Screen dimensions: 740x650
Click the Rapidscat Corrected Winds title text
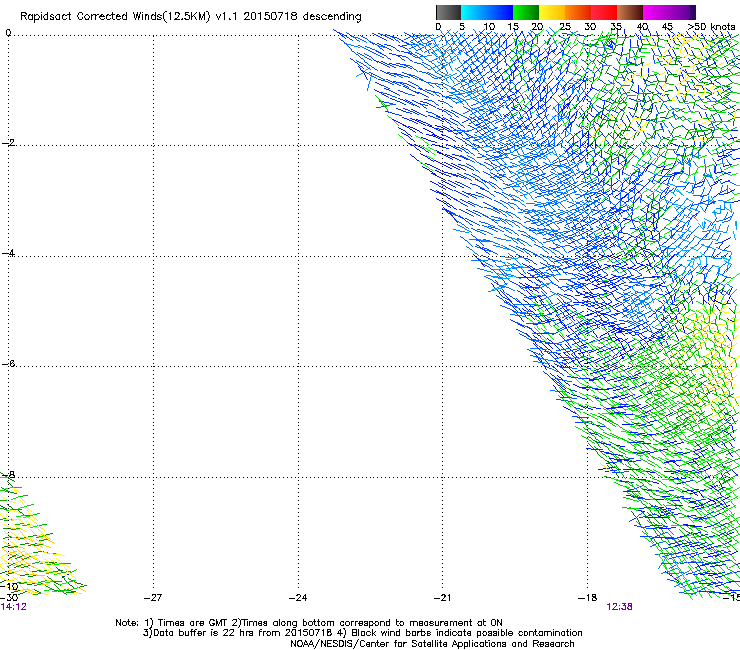click(x=191, y=16)
